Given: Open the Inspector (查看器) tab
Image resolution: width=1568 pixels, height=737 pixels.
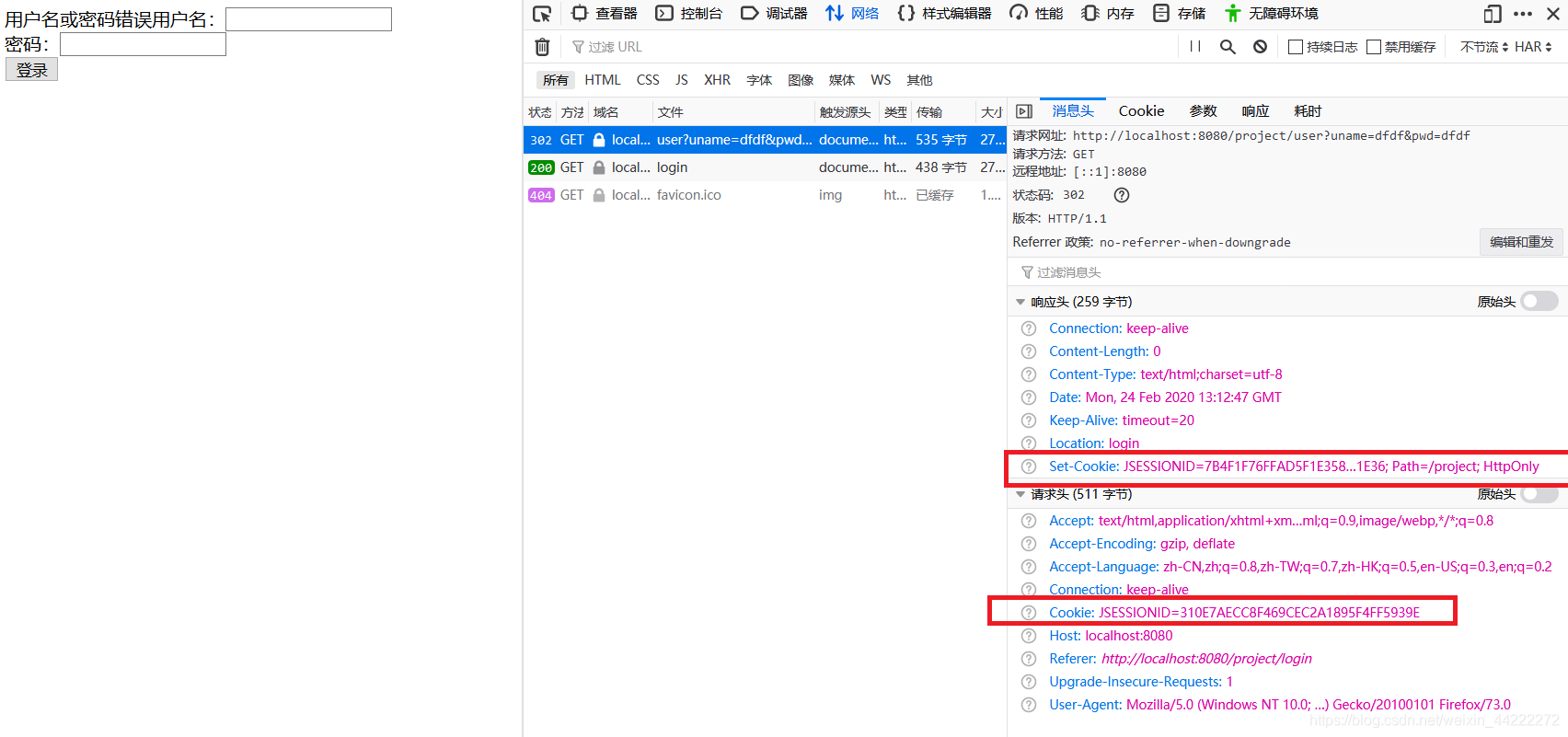Looking at the screenshot, I should (605, 14).
